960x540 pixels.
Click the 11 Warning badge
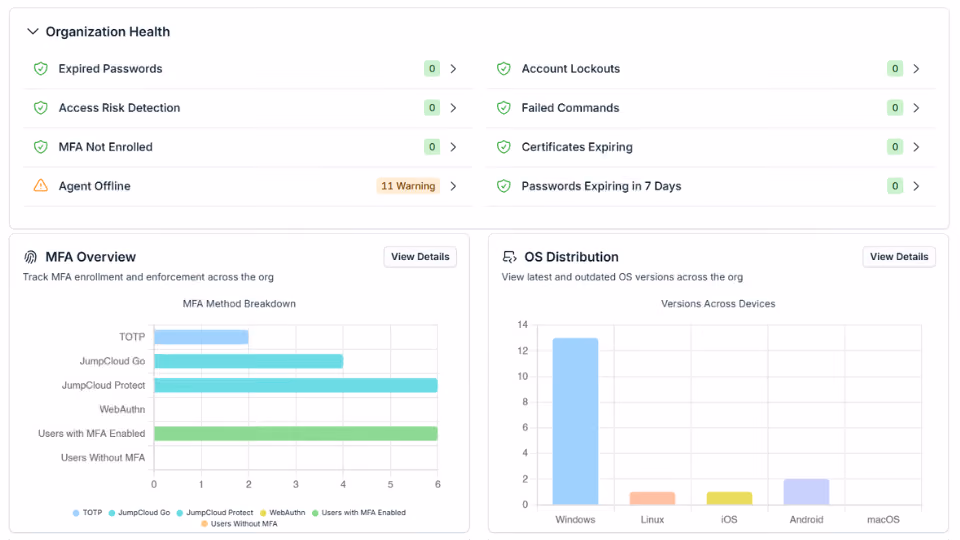coord(408,186)
